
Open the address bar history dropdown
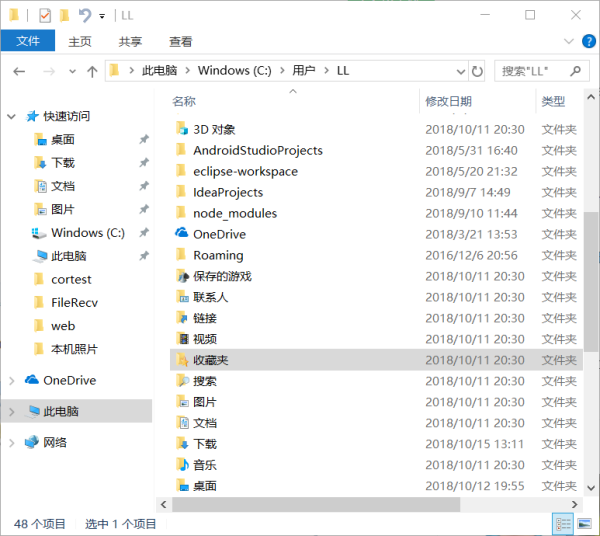coord(461,72)
